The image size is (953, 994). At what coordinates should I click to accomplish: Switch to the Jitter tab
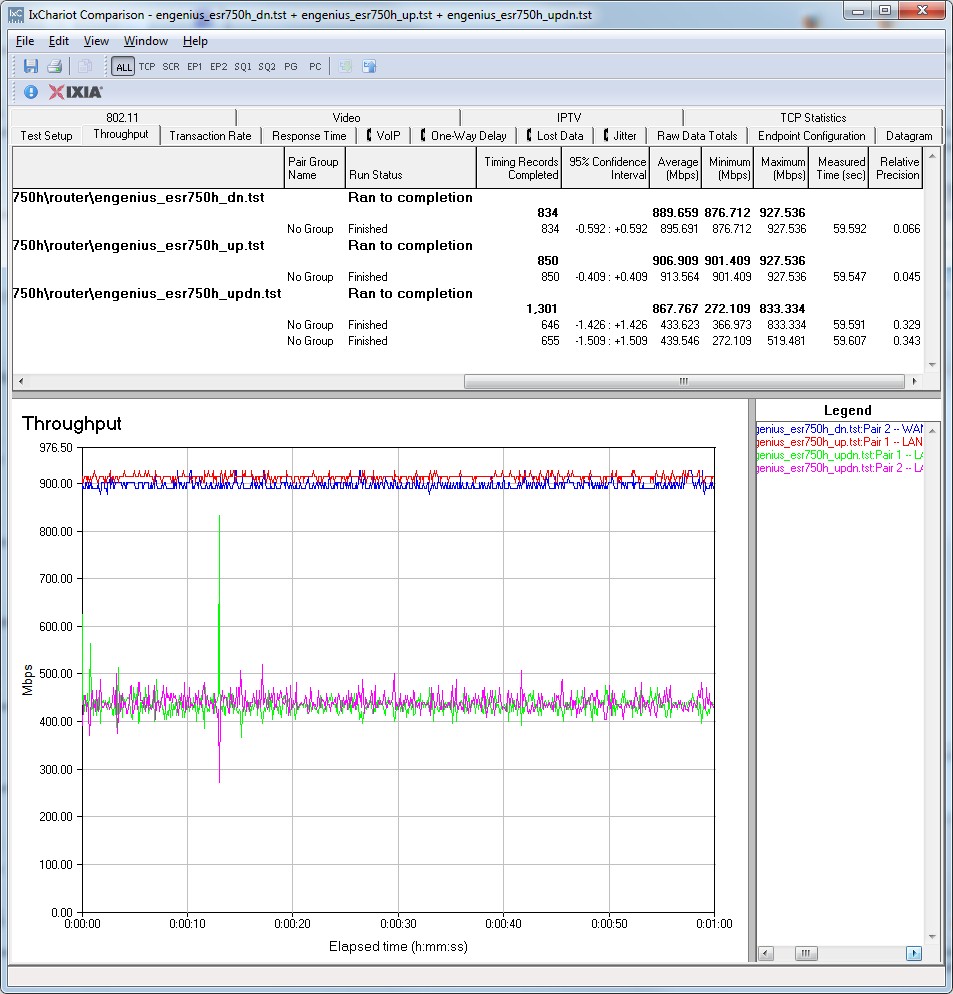[620, 136]
